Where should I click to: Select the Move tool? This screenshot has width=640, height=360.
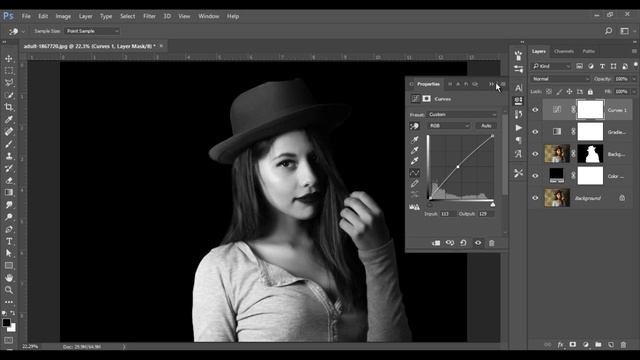pyautogui.click(x=9, y=59)
